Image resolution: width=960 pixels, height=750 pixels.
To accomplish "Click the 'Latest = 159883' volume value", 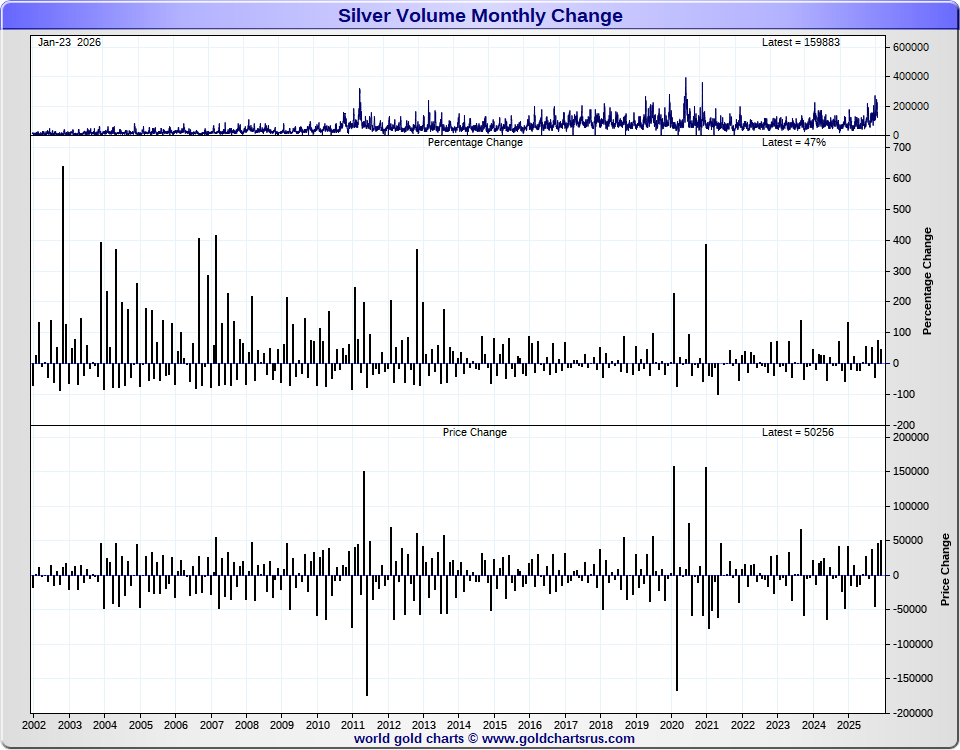I will (x=801, y=42).
